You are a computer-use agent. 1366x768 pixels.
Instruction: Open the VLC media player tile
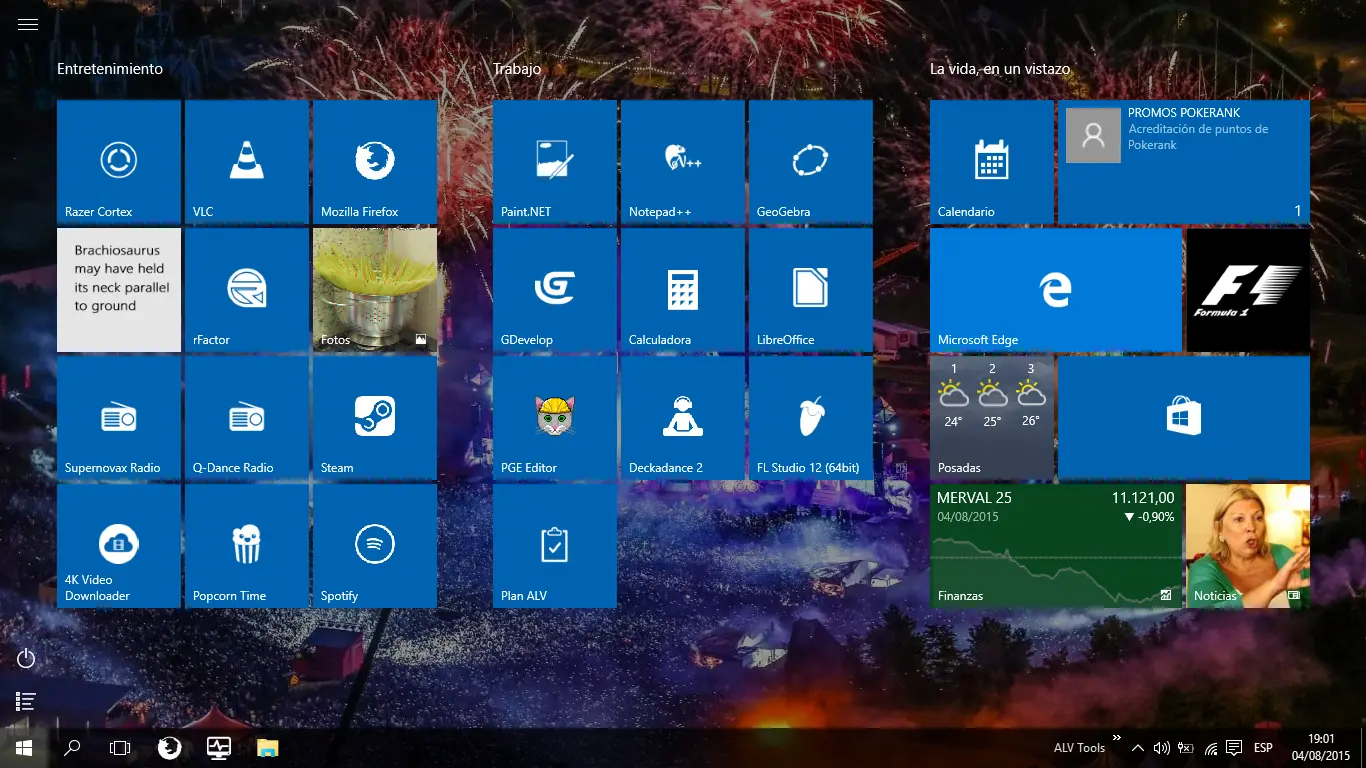coord(246,161)
